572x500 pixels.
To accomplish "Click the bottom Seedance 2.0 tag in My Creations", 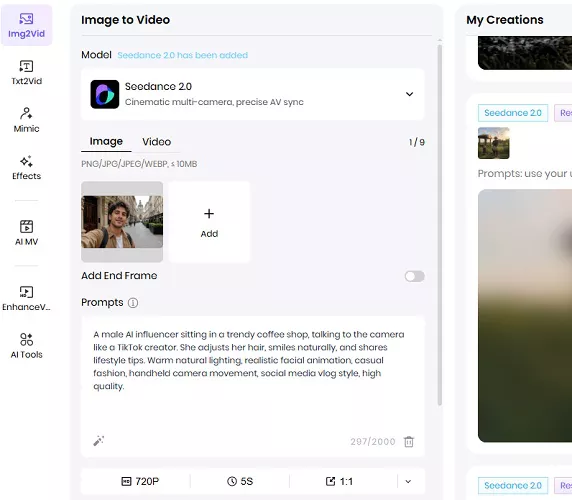I will click(x=513, y=485).
